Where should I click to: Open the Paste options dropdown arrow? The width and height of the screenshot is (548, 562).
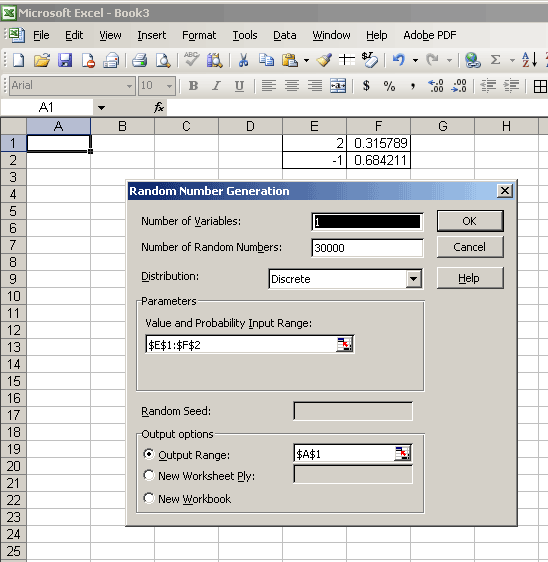tap(306, 60)
